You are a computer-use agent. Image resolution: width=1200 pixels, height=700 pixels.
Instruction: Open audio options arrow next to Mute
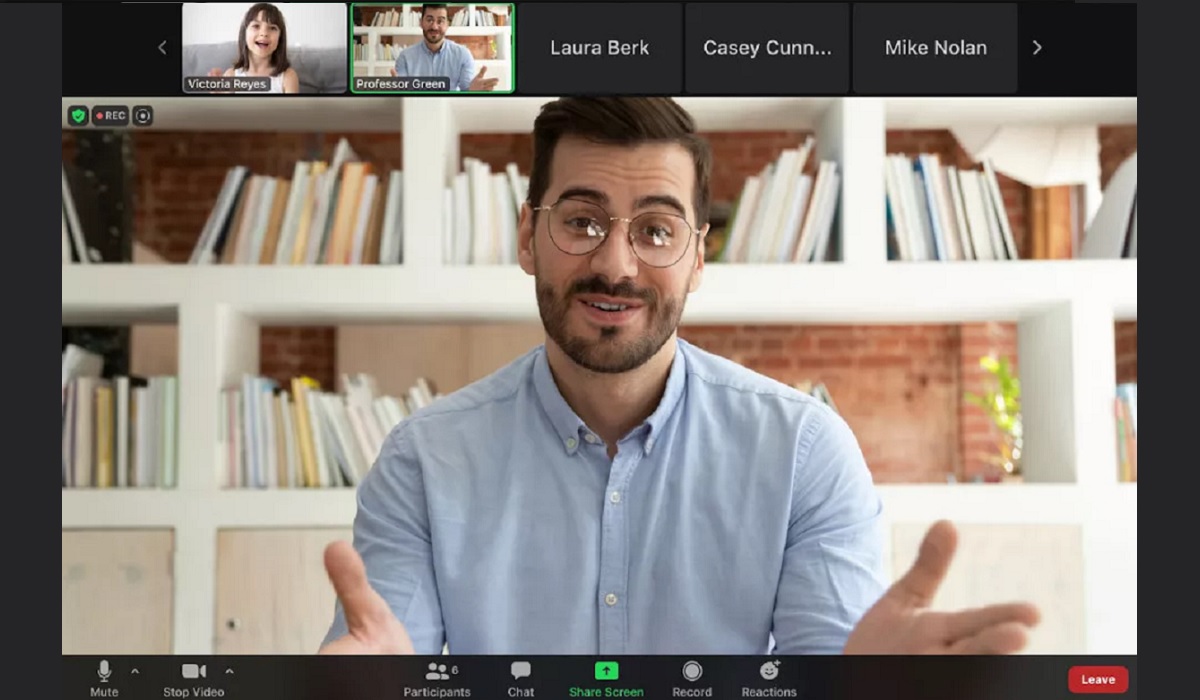(135, 671)
